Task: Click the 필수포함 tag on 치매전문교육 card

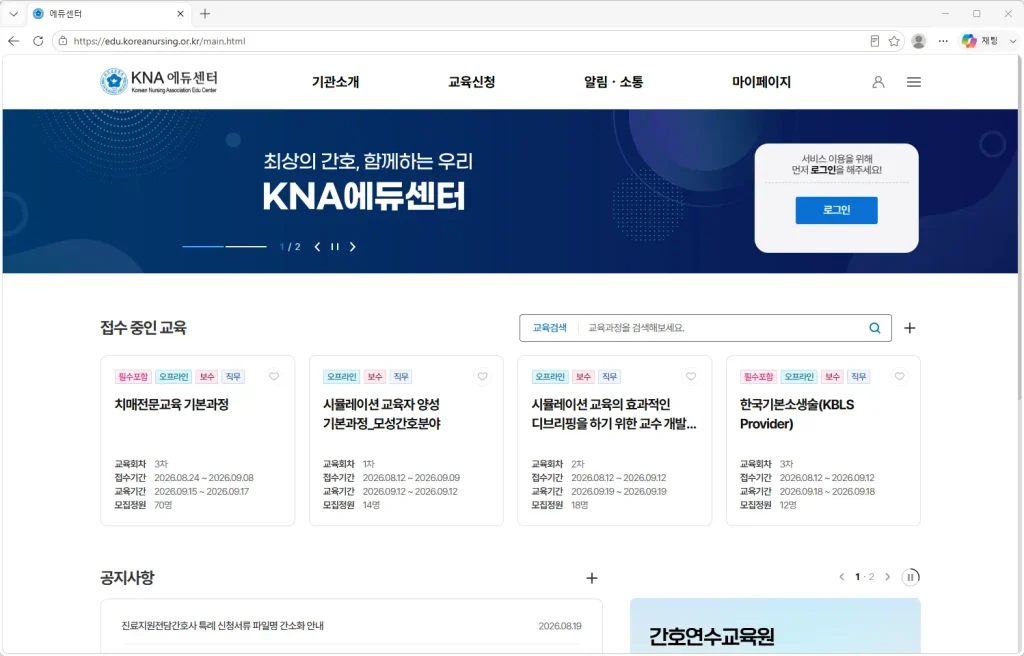Action: (x=133, y=376)
